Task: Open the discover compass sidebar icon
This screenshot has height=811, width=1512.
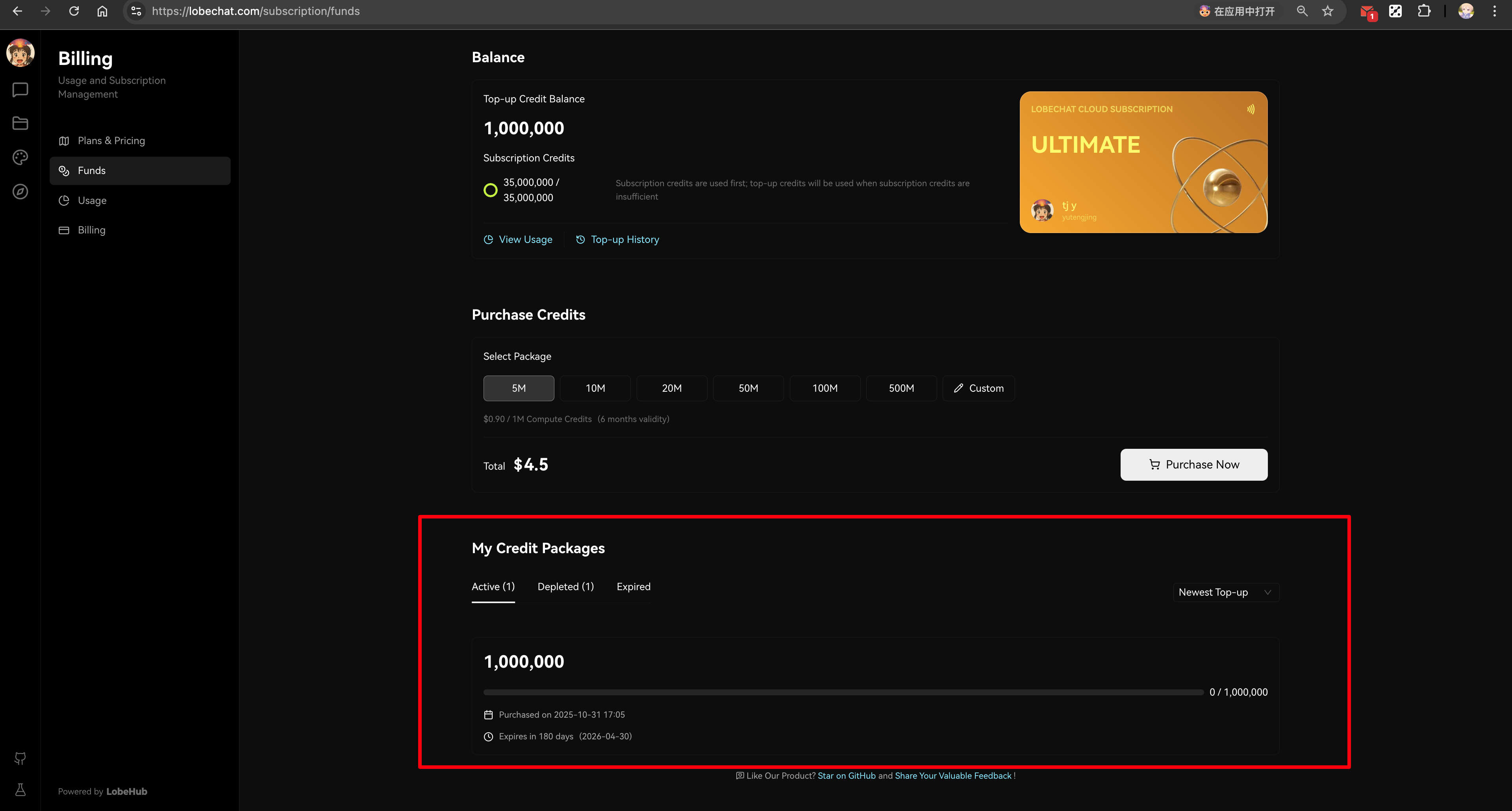Action: coord(20,192)
